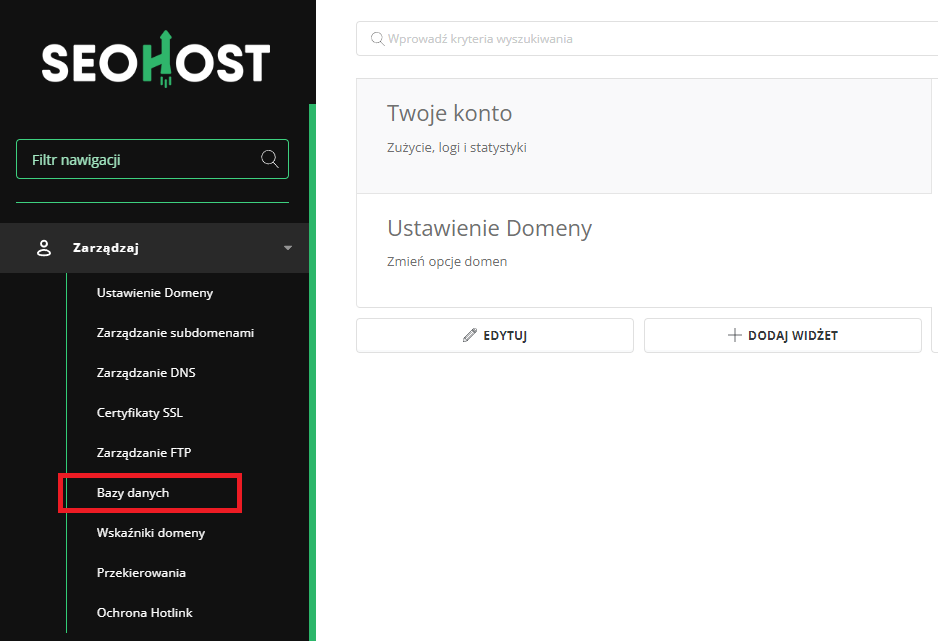Image resolution: width=938 pixels, height=641 pixels.
Task: Open Zarządzanie DNS in the sidebar
Action: coord(146,373)
